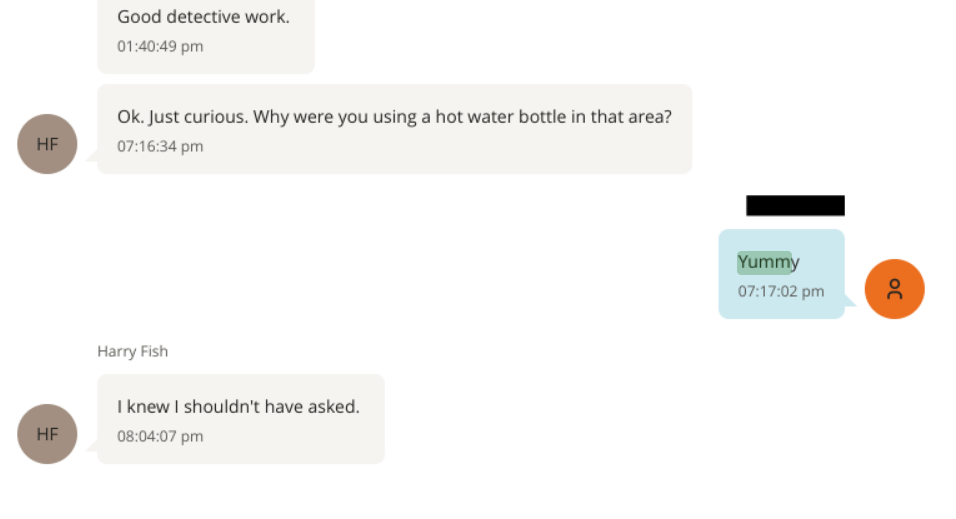Click HF avatar beside the hot water bottle question
This screenshot has height=519, width=956.
[47, 144]
